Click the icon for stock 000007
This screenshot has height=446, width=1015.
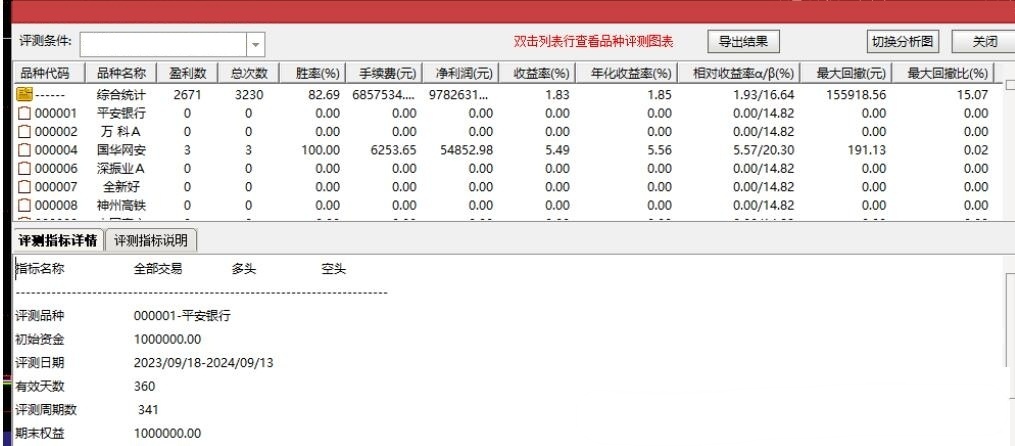tap(26, 184)
